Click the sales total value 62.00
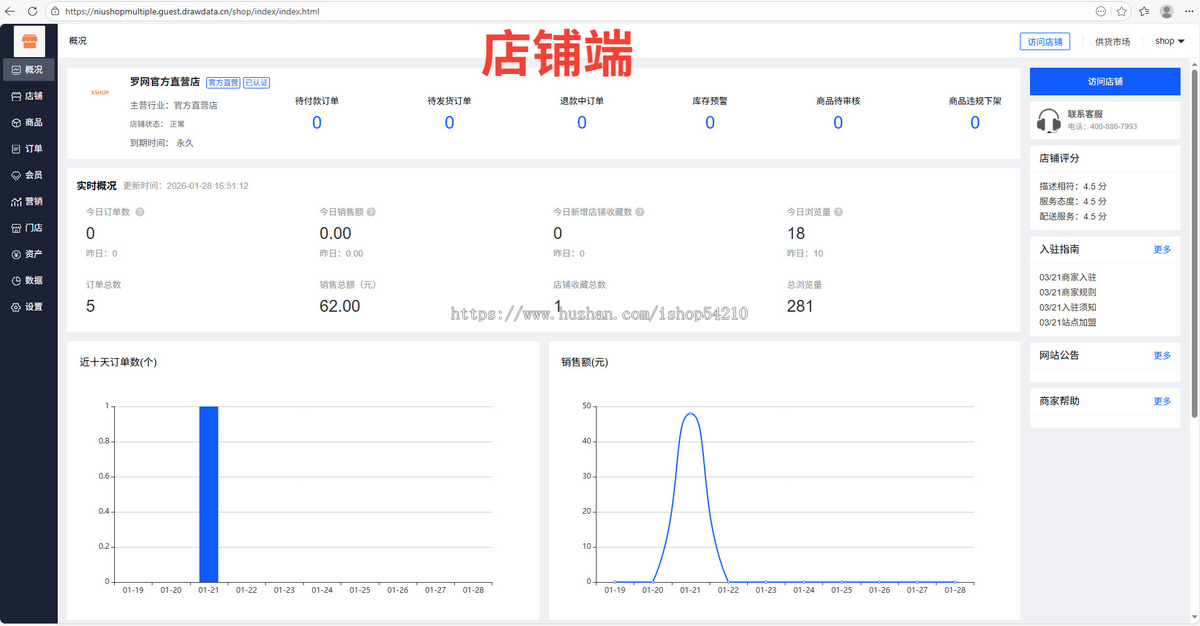Viewport: 1200px width, 626px height. [340, 306]
